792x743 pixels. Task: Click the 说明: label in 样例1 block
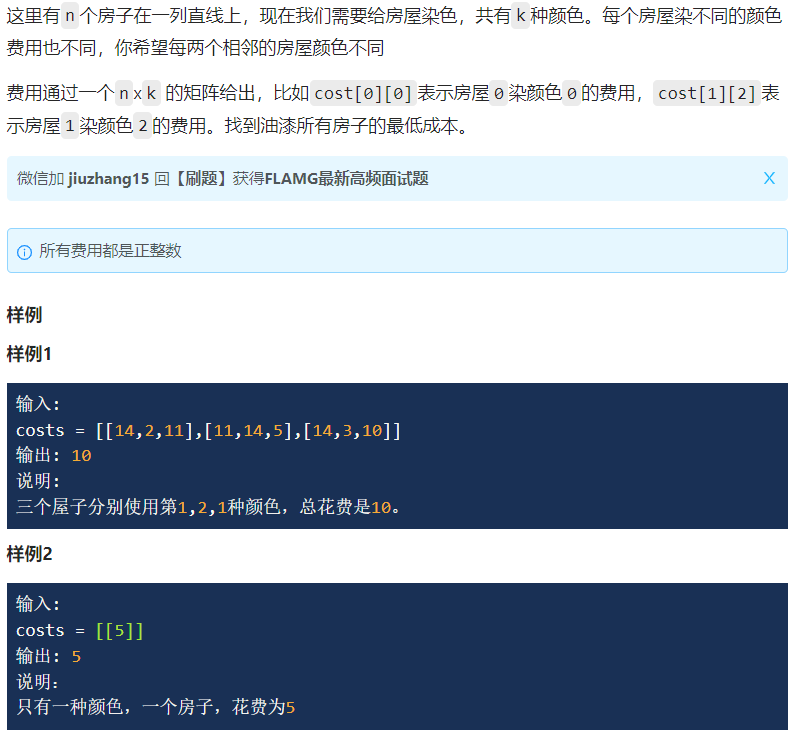[38, 481]
